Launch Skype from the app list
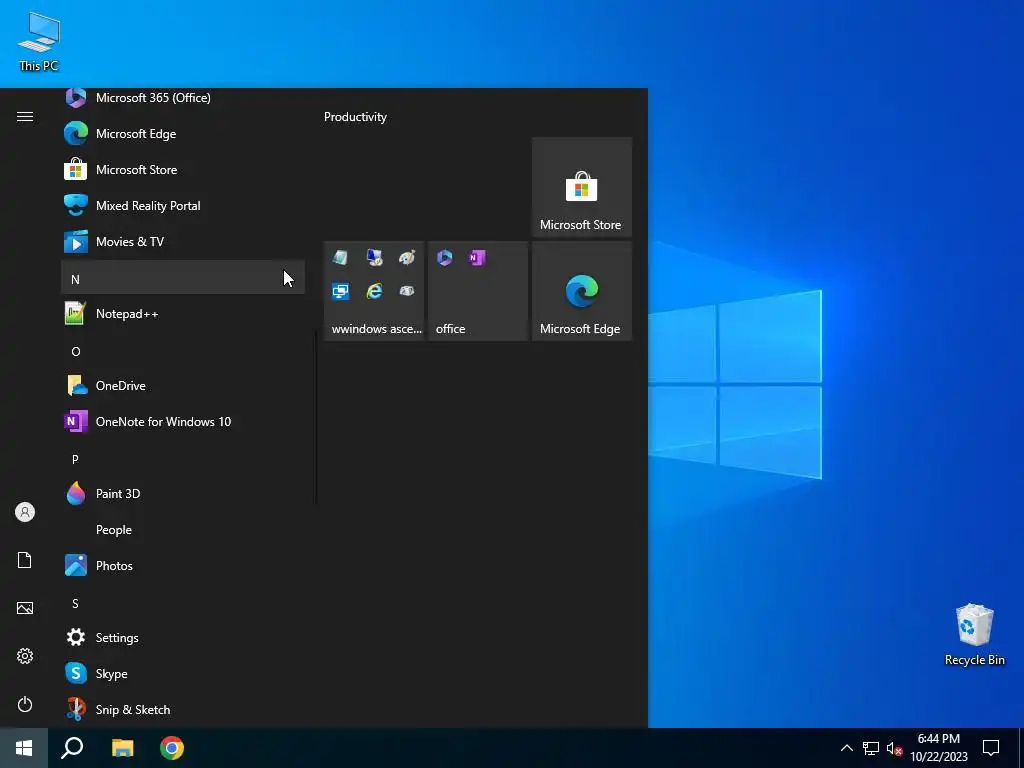Viewport: 1024px width, 768px height. tap(183, 673)
